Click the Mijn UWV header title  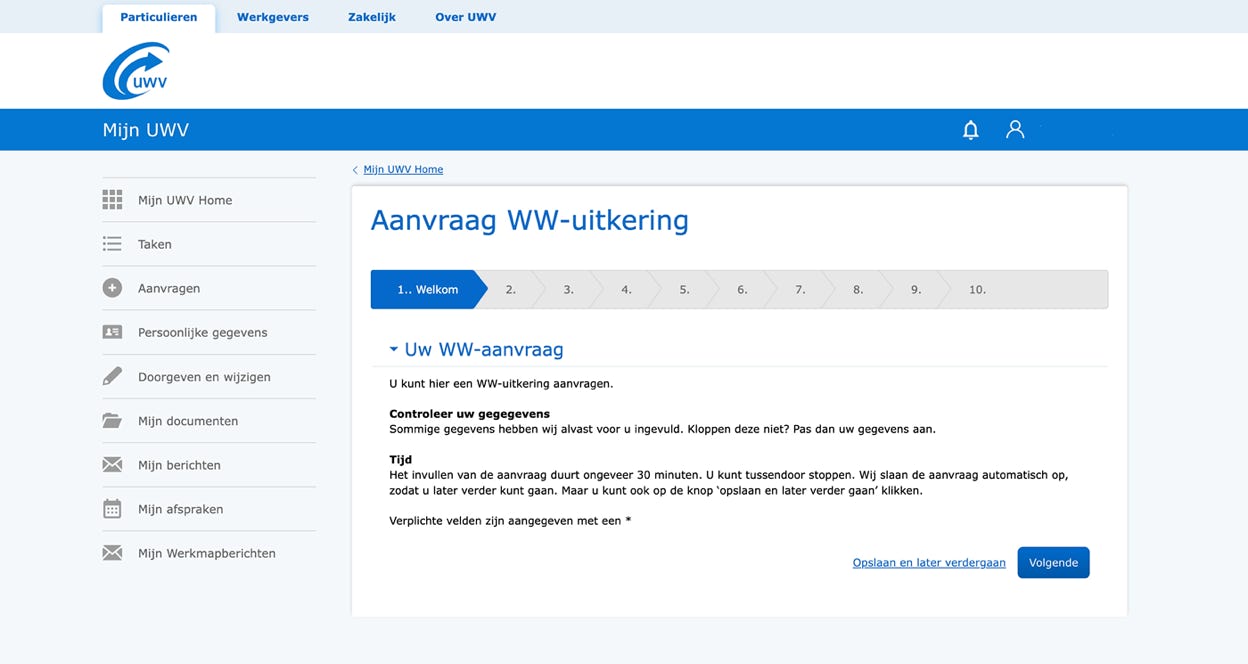tap(146, 130)
